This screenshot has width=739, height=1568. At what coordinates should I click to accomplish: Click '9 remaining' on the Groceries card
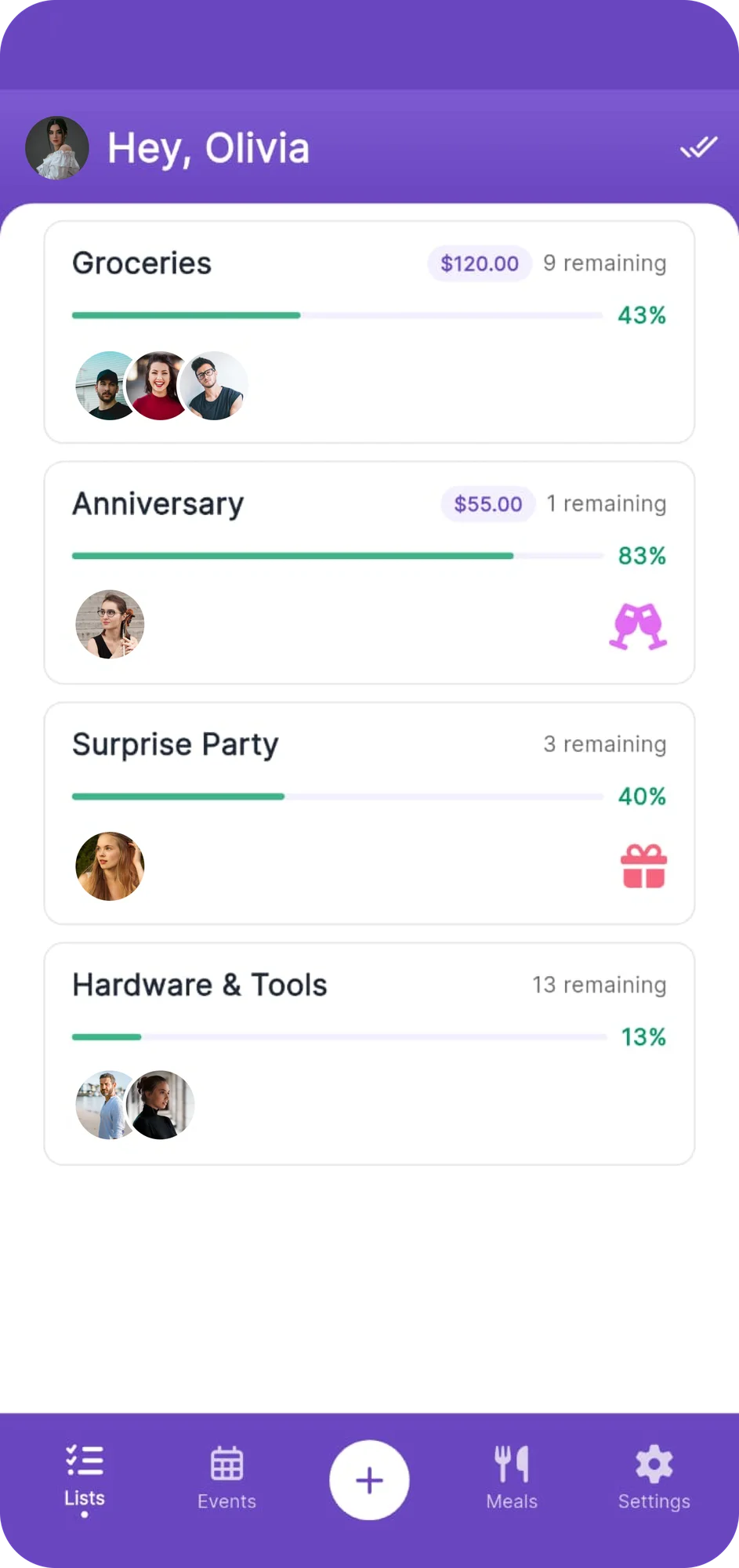[x=604, y=263]
